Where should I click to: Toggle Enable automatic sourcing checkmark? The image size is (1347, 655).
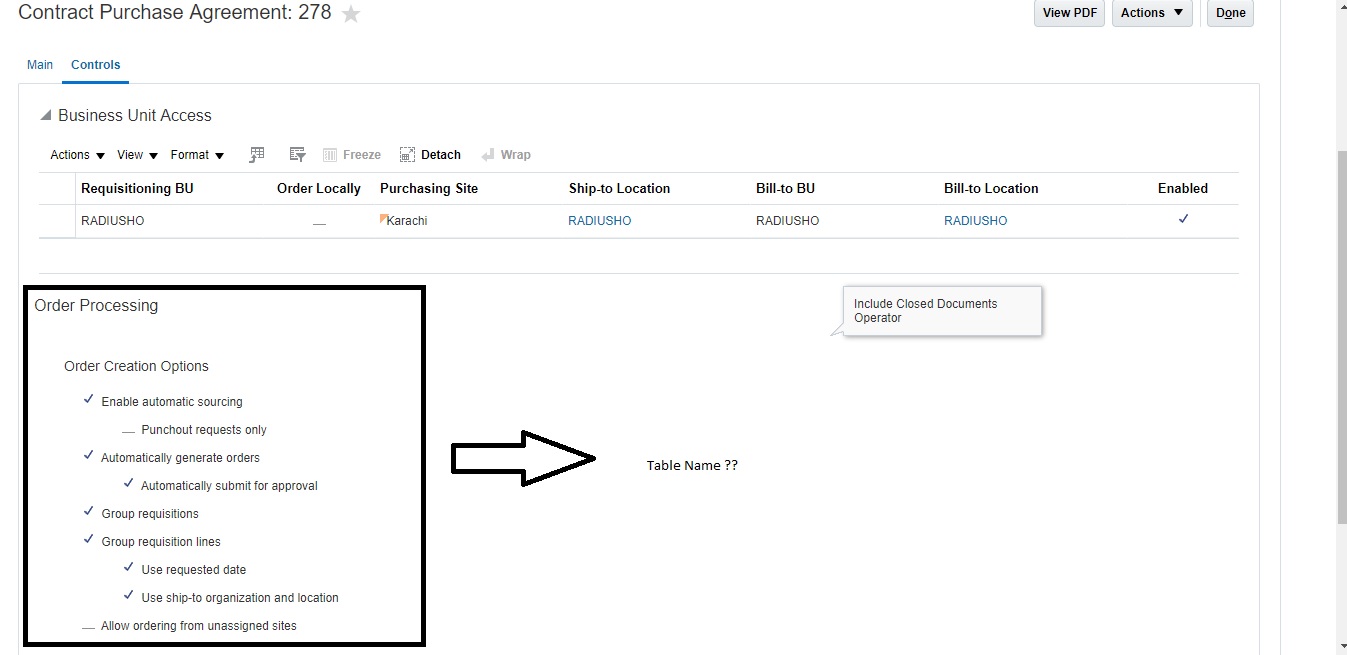pos(89,400)
